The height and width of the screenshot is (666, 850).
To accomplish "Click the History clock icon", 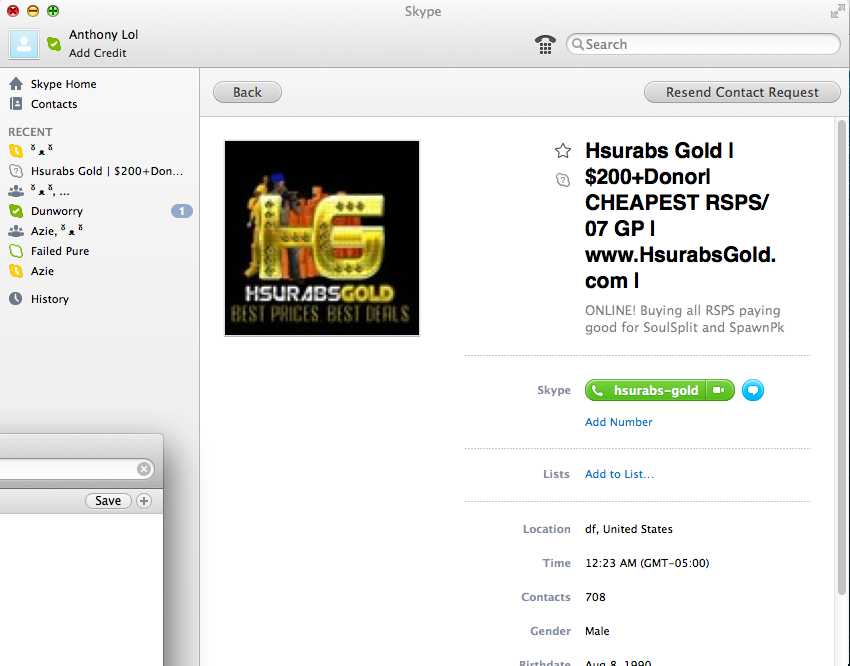I will (16, 299).
